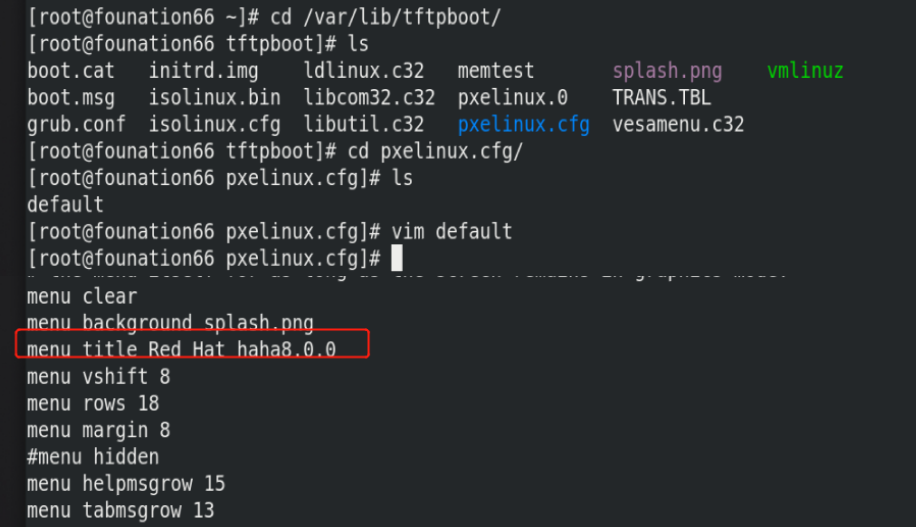
Task: Click the 'menu background splash.png' line
Action: click(170, 322)
